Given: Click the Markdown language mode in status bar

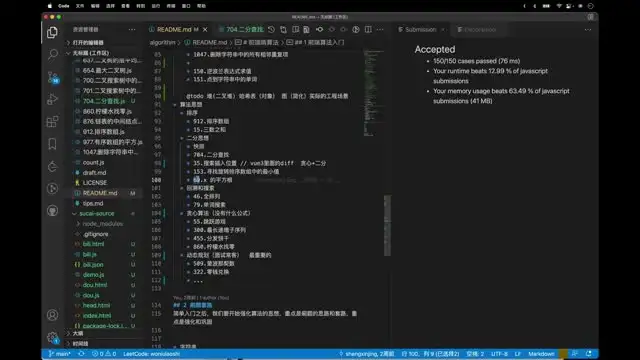Looking at the screenshot, I should (x=541, y=353).
